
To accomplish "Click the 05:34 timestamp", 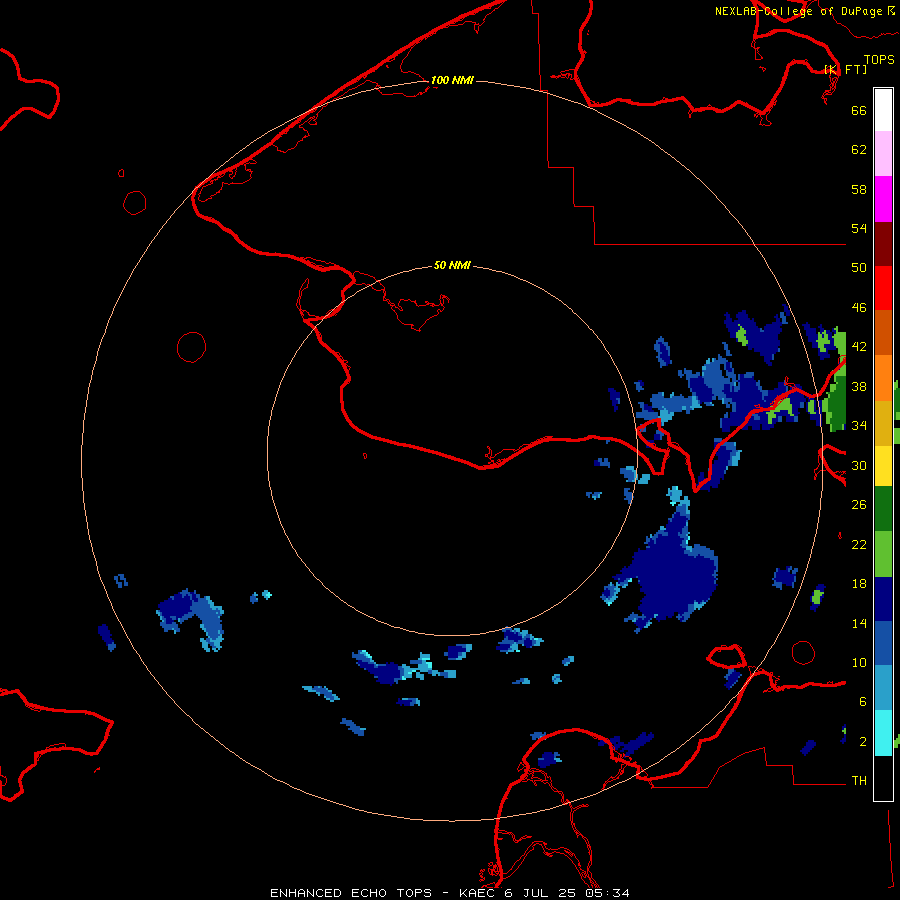I will coord(607,893).
